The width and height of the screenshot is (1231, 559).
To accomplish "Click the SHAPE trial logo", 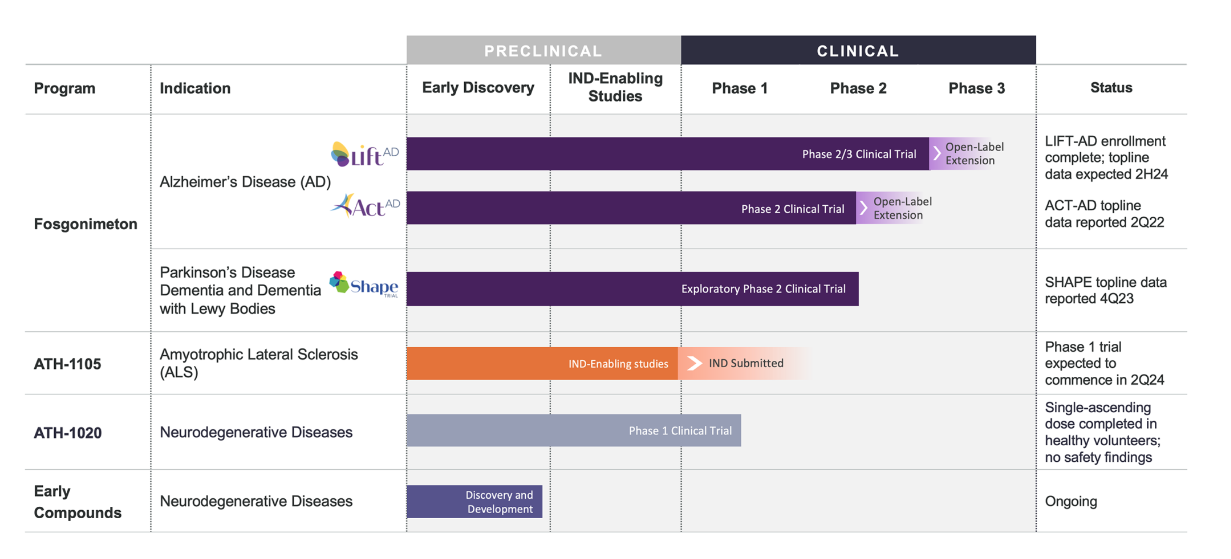I will [364, 285].
